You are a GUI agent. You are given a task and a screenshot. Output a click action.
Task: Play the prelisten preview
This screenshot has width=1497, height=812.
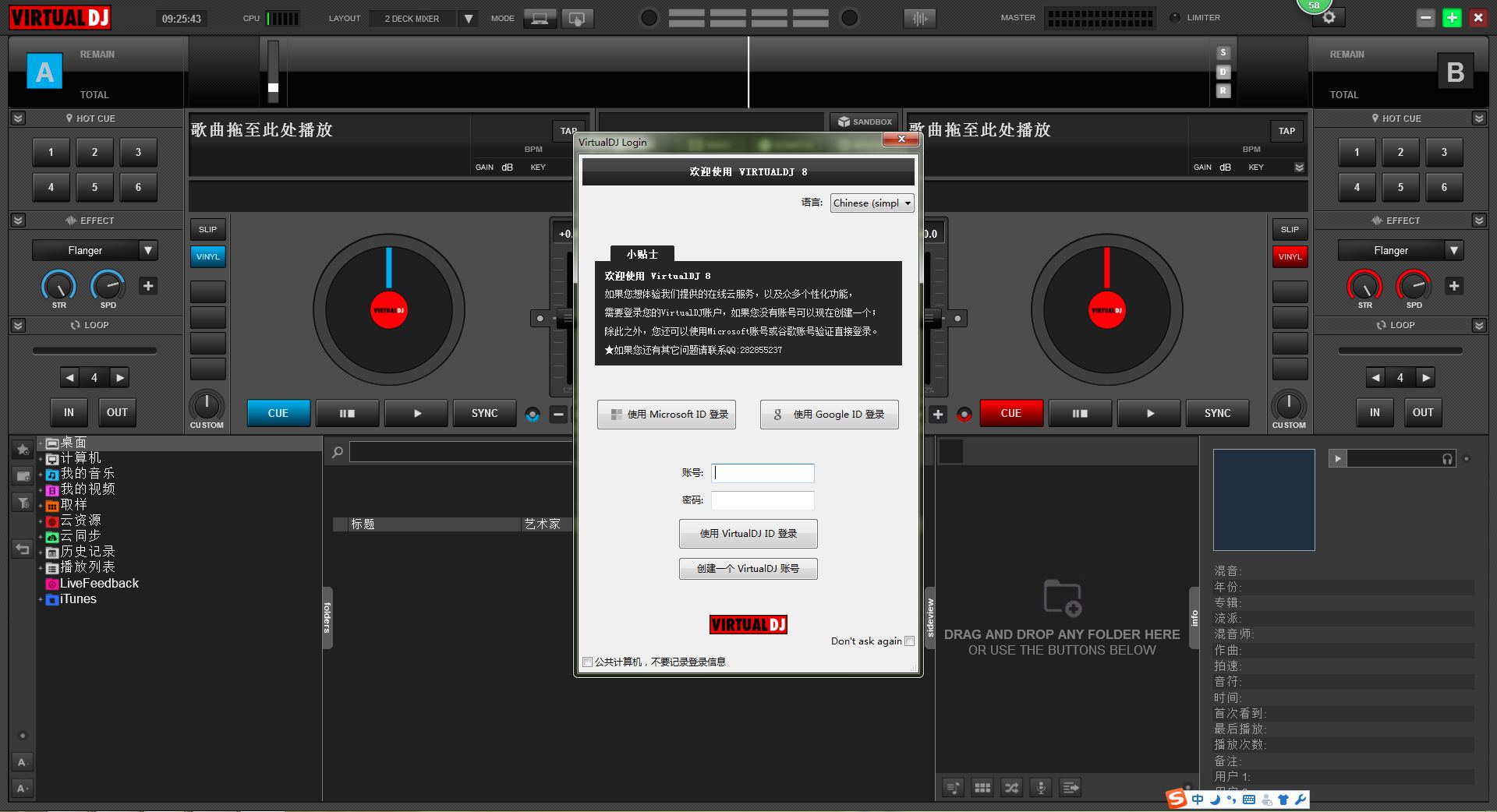[1338, 459]
